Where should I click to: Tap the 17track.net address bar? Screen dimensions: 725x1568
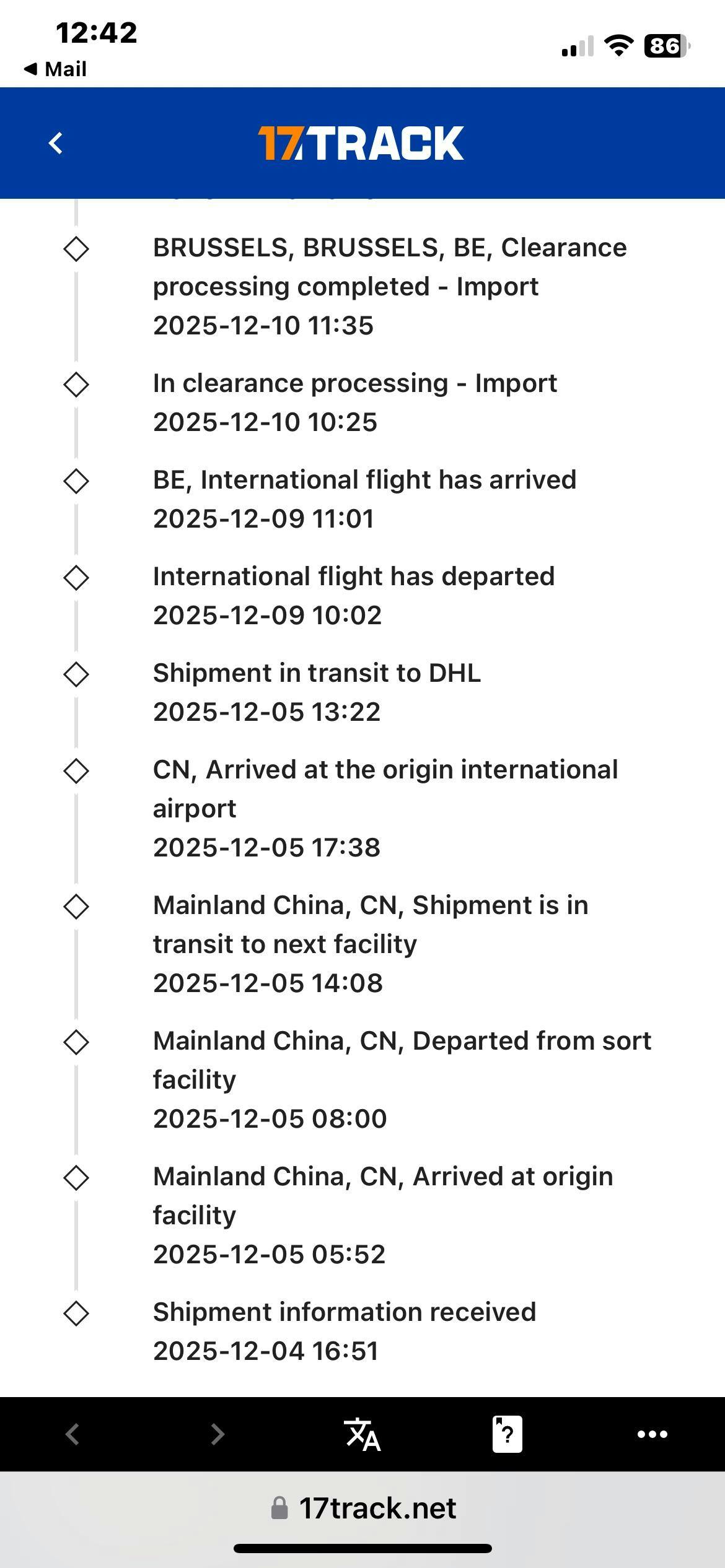(377, 1508)
